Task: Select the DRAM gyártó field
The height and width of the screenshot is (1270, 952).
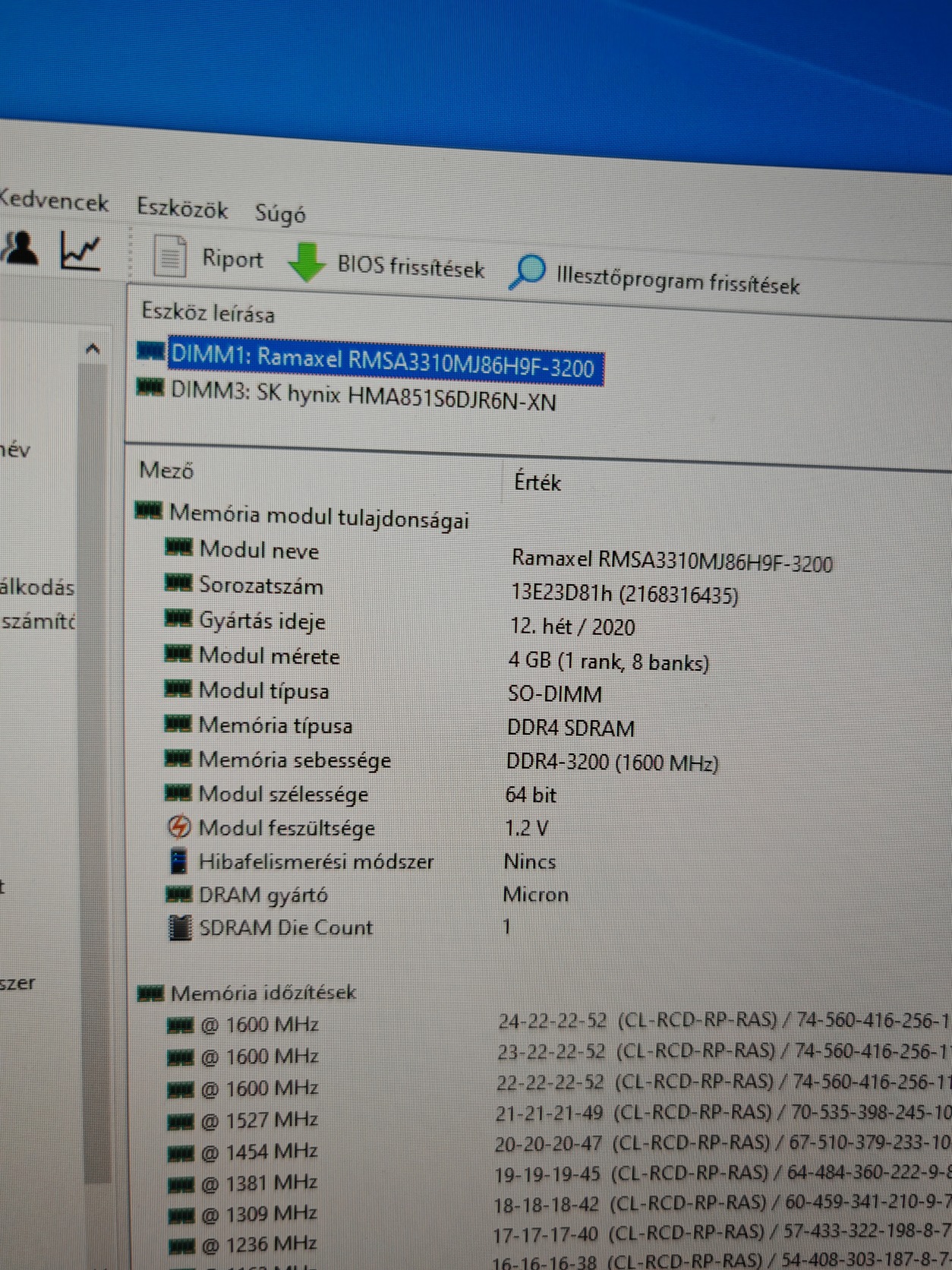Action: (x=263, y=895)
